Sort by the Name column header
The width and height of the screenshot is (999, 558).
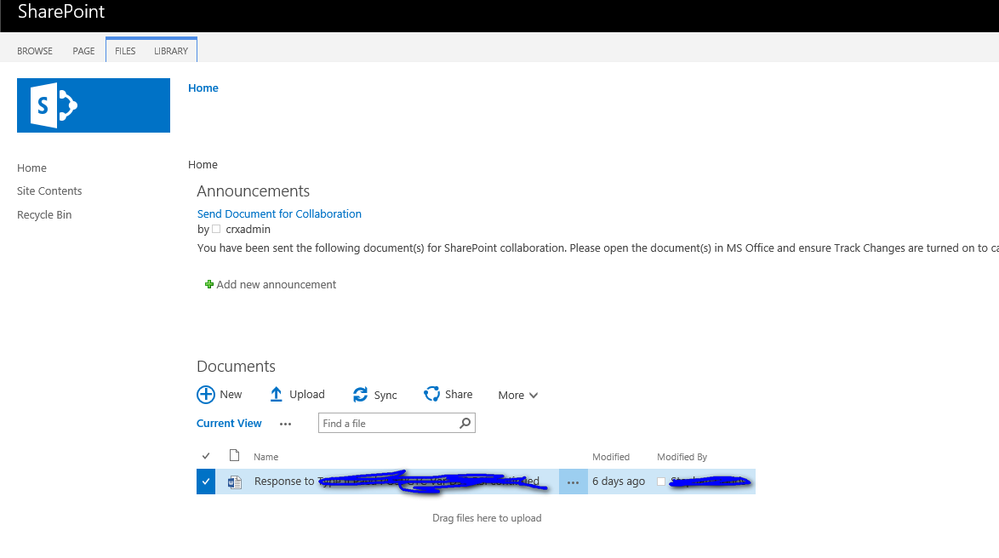coord(266,457)
